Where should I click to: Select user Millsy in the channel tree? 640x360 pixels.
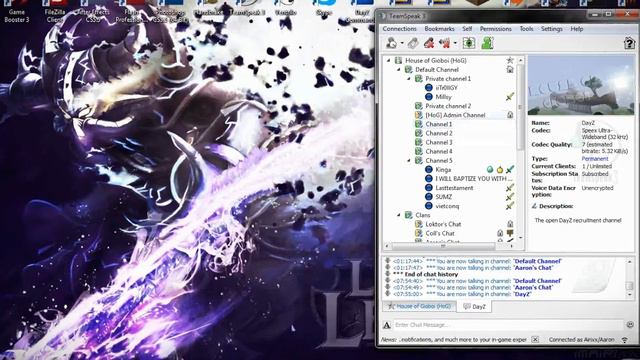point(443,97)
